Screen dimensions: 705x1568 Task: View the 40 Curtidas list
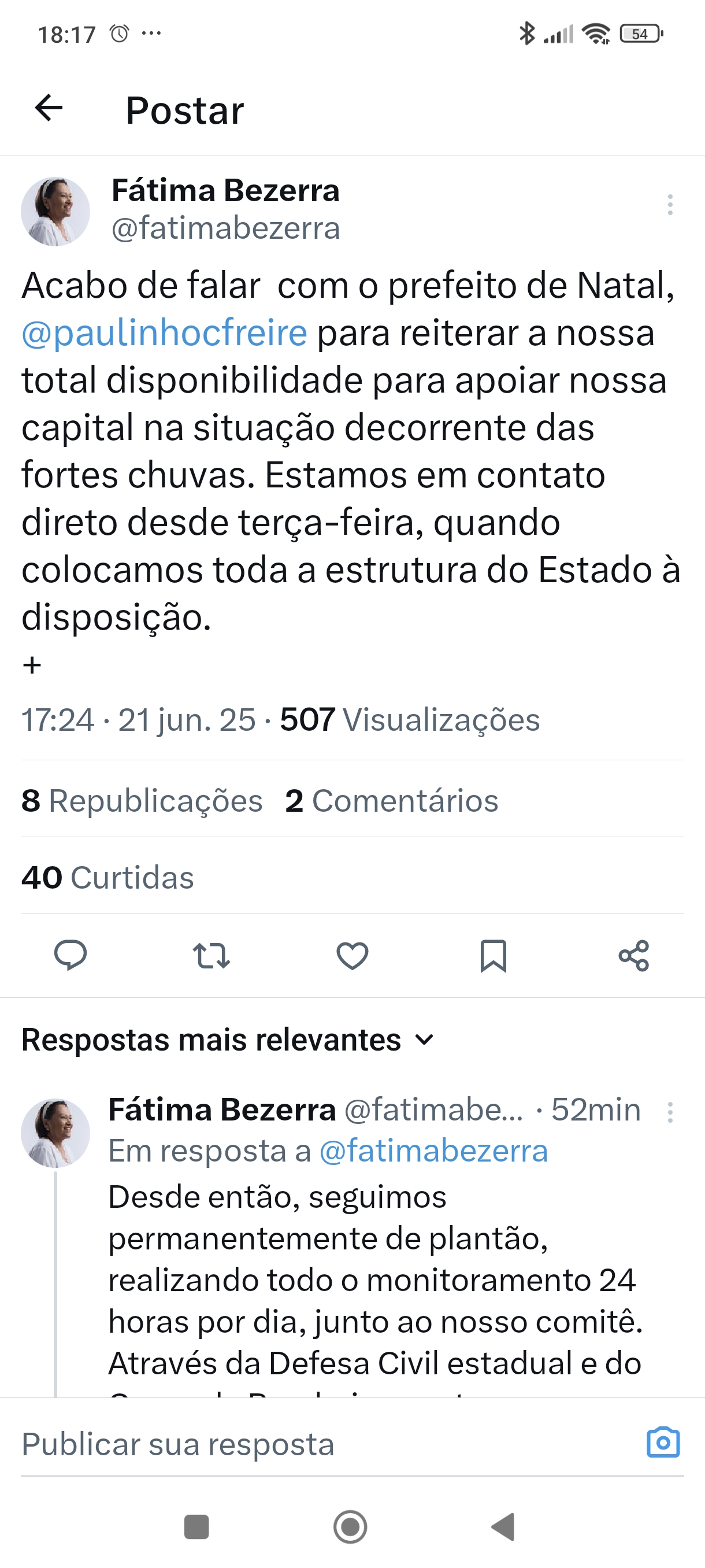[107, 877]
